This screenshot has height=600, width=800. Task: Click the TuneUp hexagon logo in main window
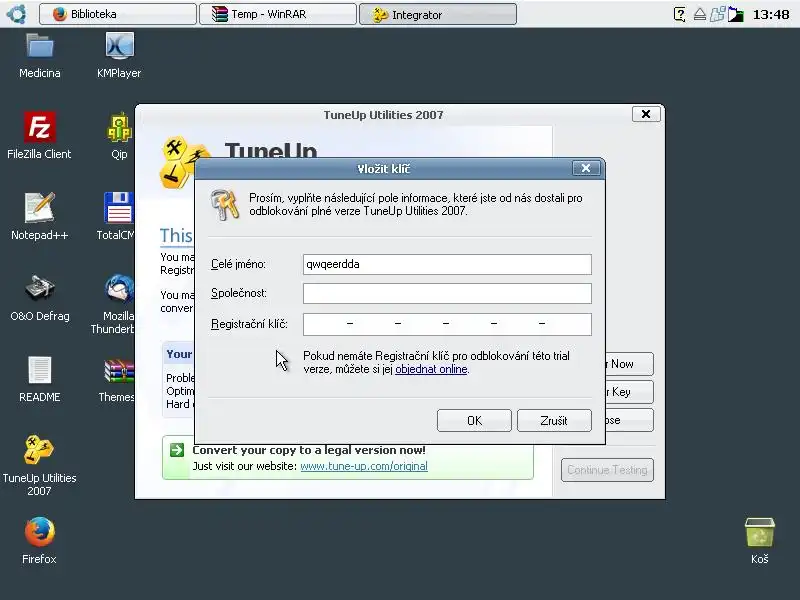click(x=179, y=163)
